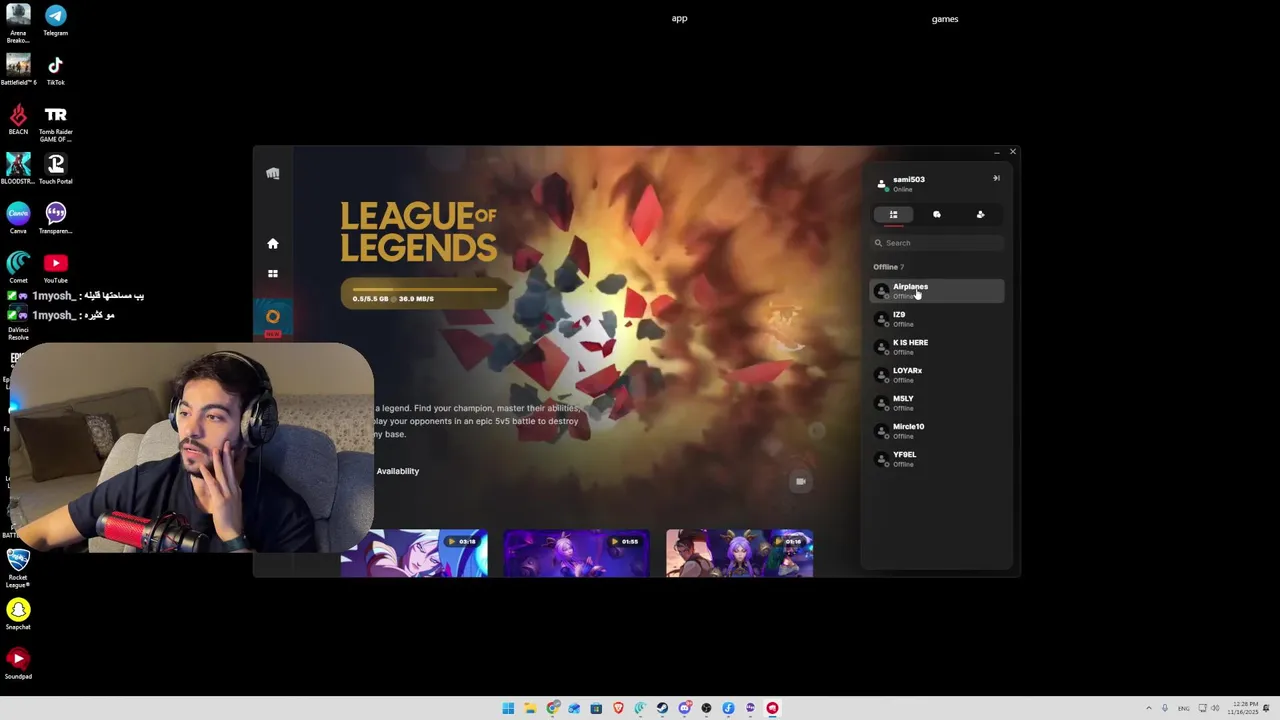The width and height of the screenshot is (1280, 720).
Task: Open the Availability section link
Action: click(397, 471)
